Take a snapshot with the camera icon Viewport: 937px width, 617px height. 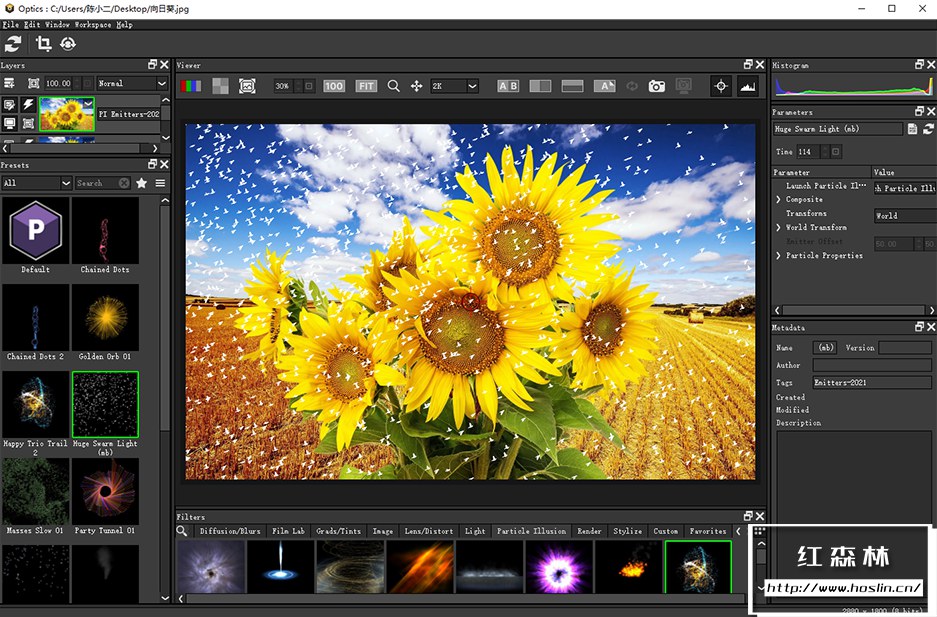pyautogui.click(x=656, y=86)
